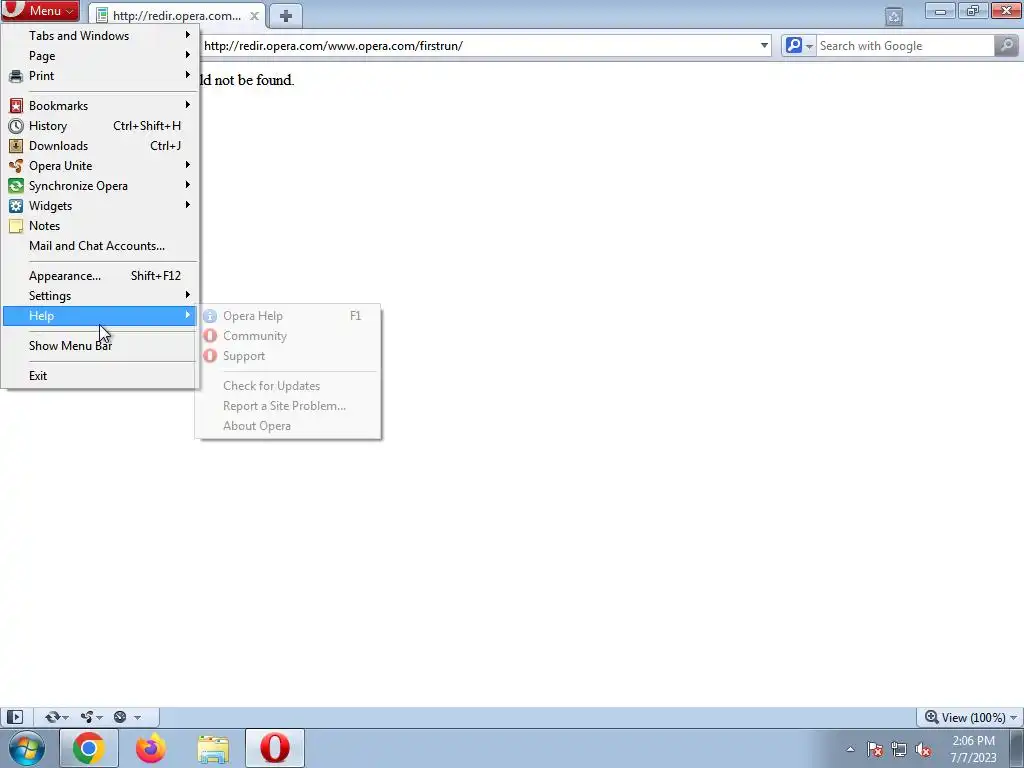Show hidden tray icons arrow
The height and width of the screenshot is (768, 1024).
(x=850, y=750)
